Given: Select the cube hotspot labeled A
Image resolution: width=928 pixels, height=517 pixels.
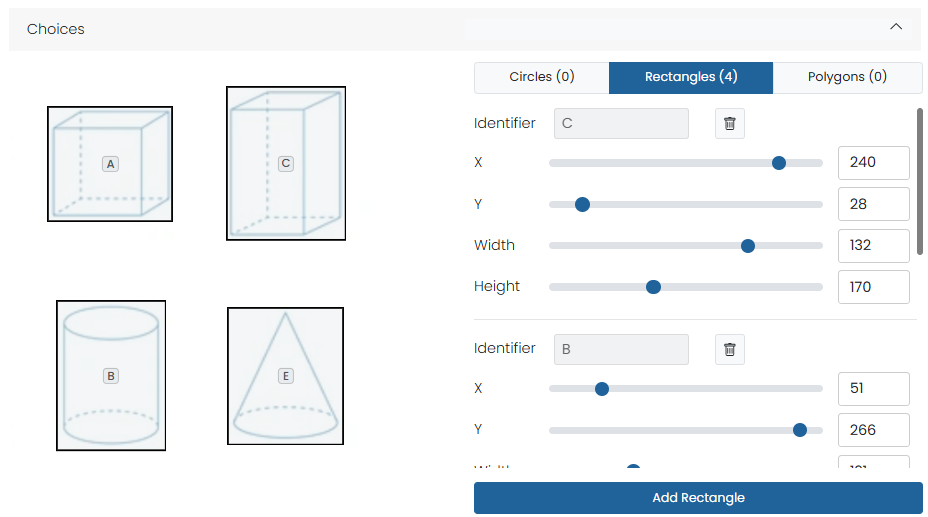Looking at the screenshot, I should pyautogui.click(x=110, y=164).
